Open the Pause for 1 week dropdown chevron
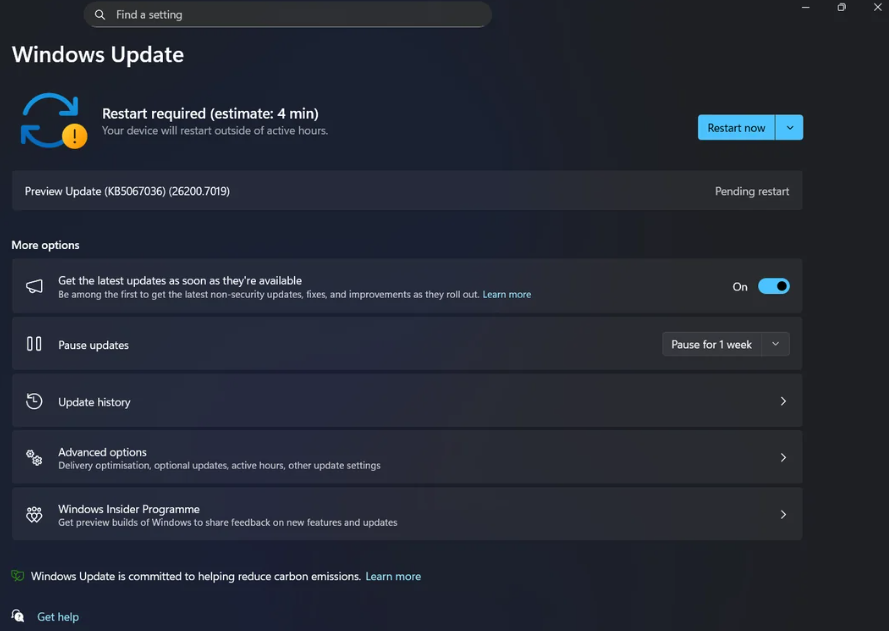 [x=776, y=344]
